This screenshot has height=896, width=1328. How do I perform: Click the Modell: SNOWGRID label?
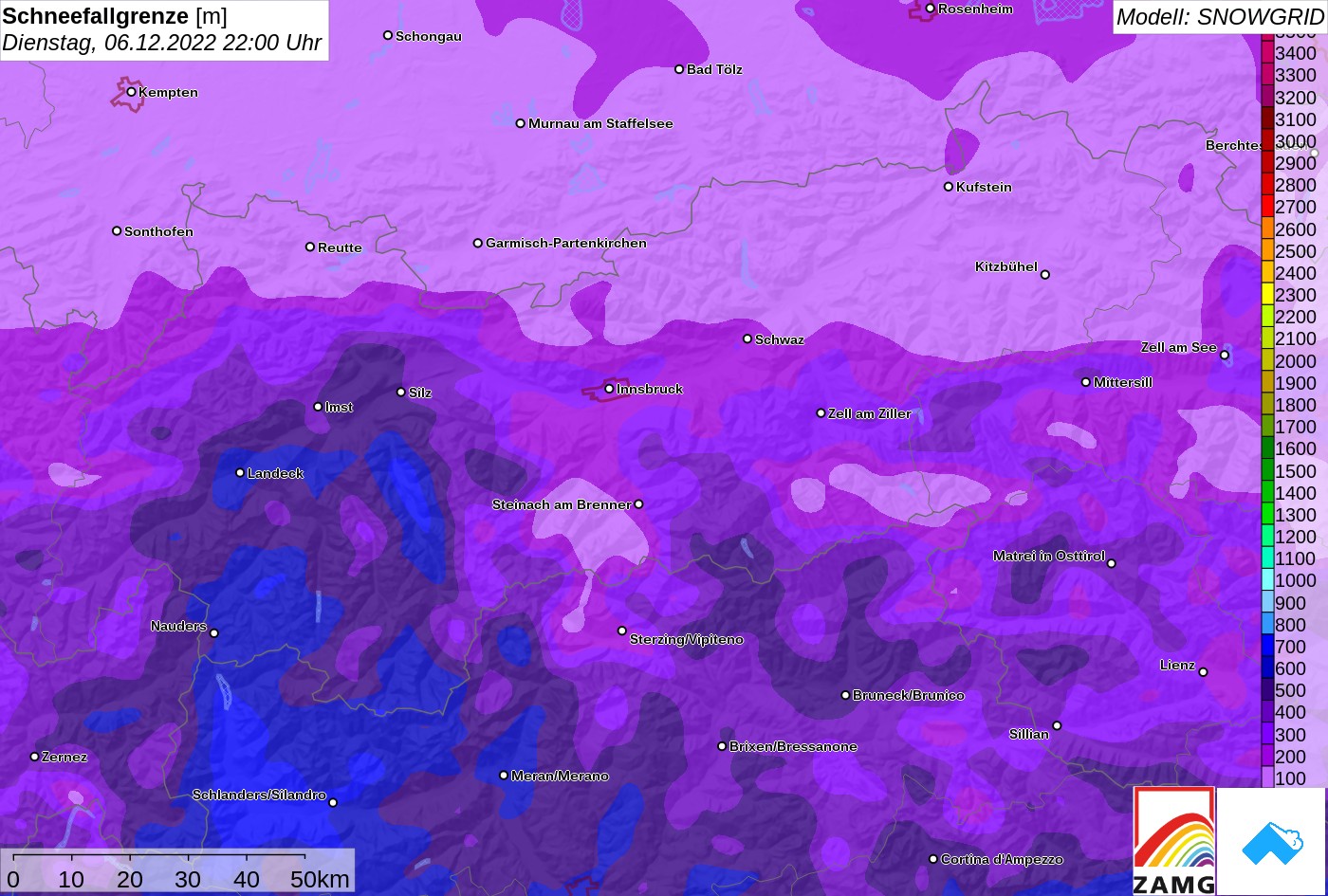tap(1220, 17)
